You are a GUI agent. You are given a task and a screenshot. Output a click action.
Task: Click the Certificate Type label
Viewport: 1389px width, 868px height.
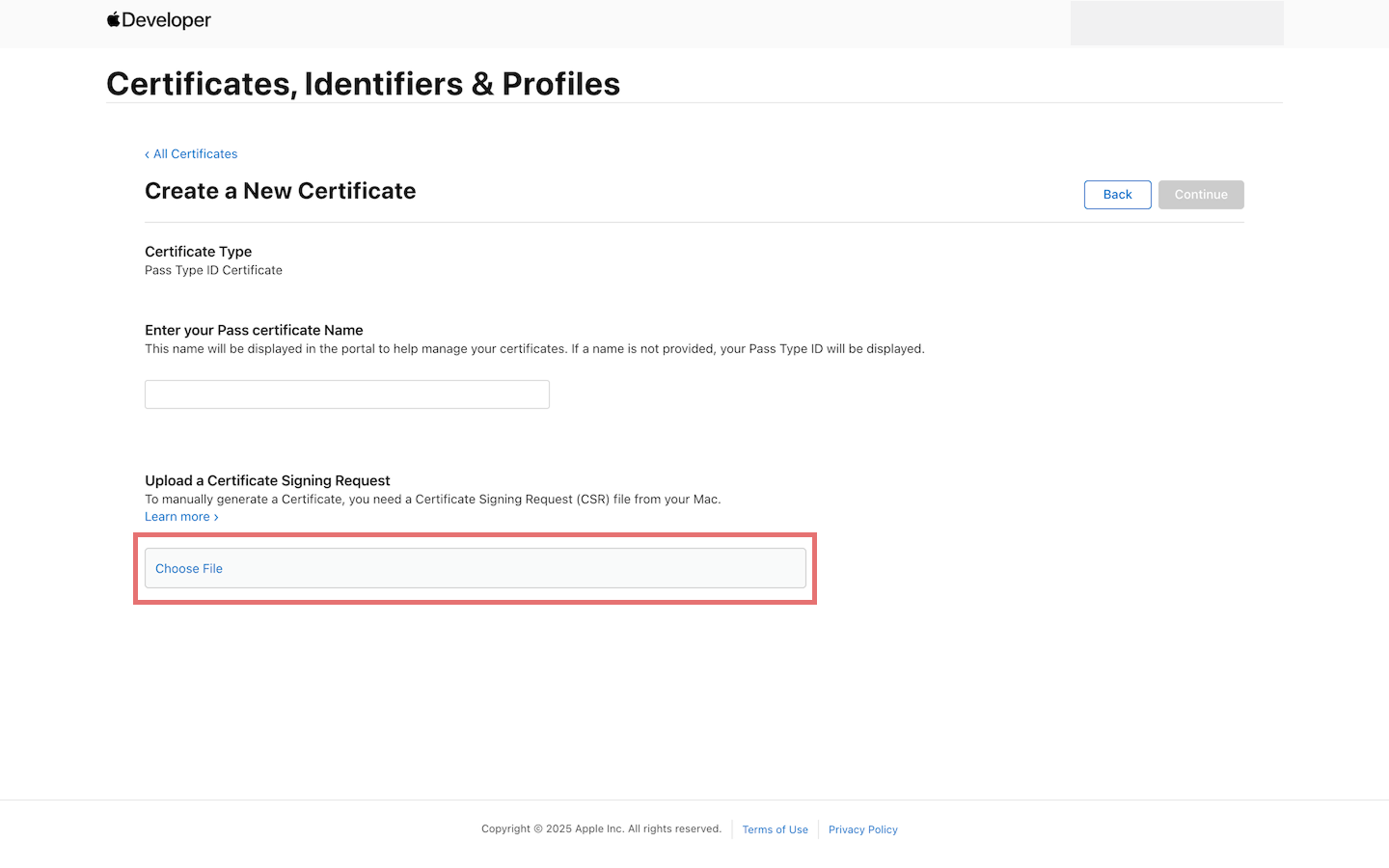[x=198, y=252]
